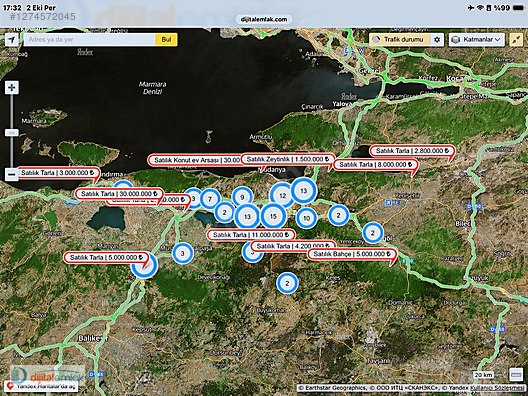Open the cluster marker with 7 listings
528x396 pixels.
210,199
